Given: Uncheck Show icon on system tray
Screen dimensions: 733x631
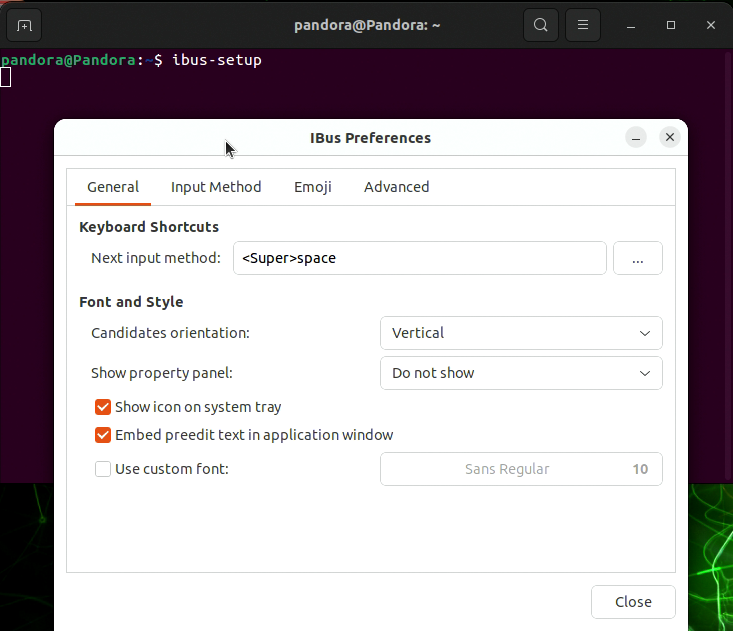Looking at the screenshot, I should pos(103,407).
